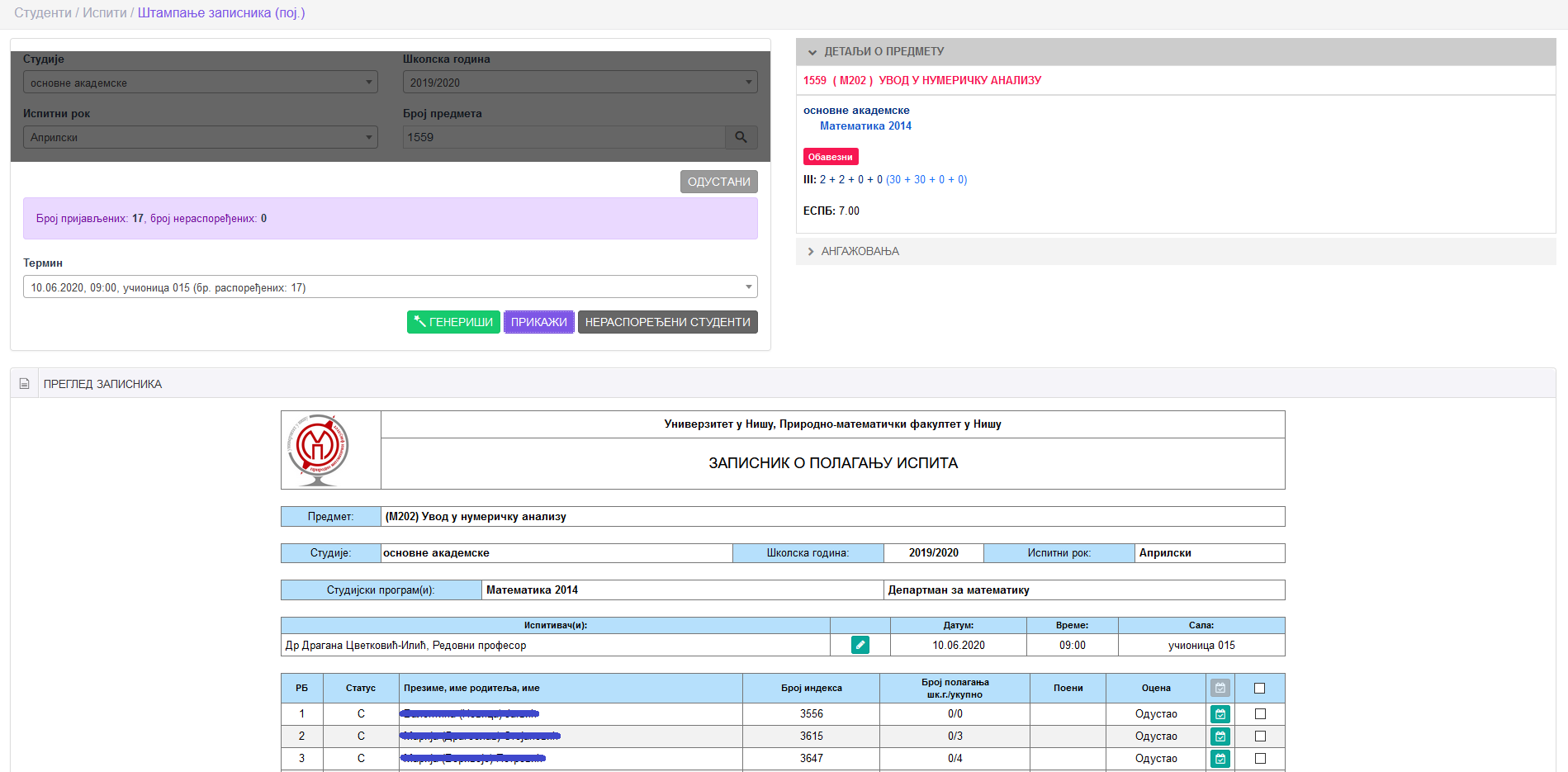Image resolution: width=1568 pixels, height=772 pixels.
Task: Check the select-all checkbox in table header
Action: pos(1259,688)
